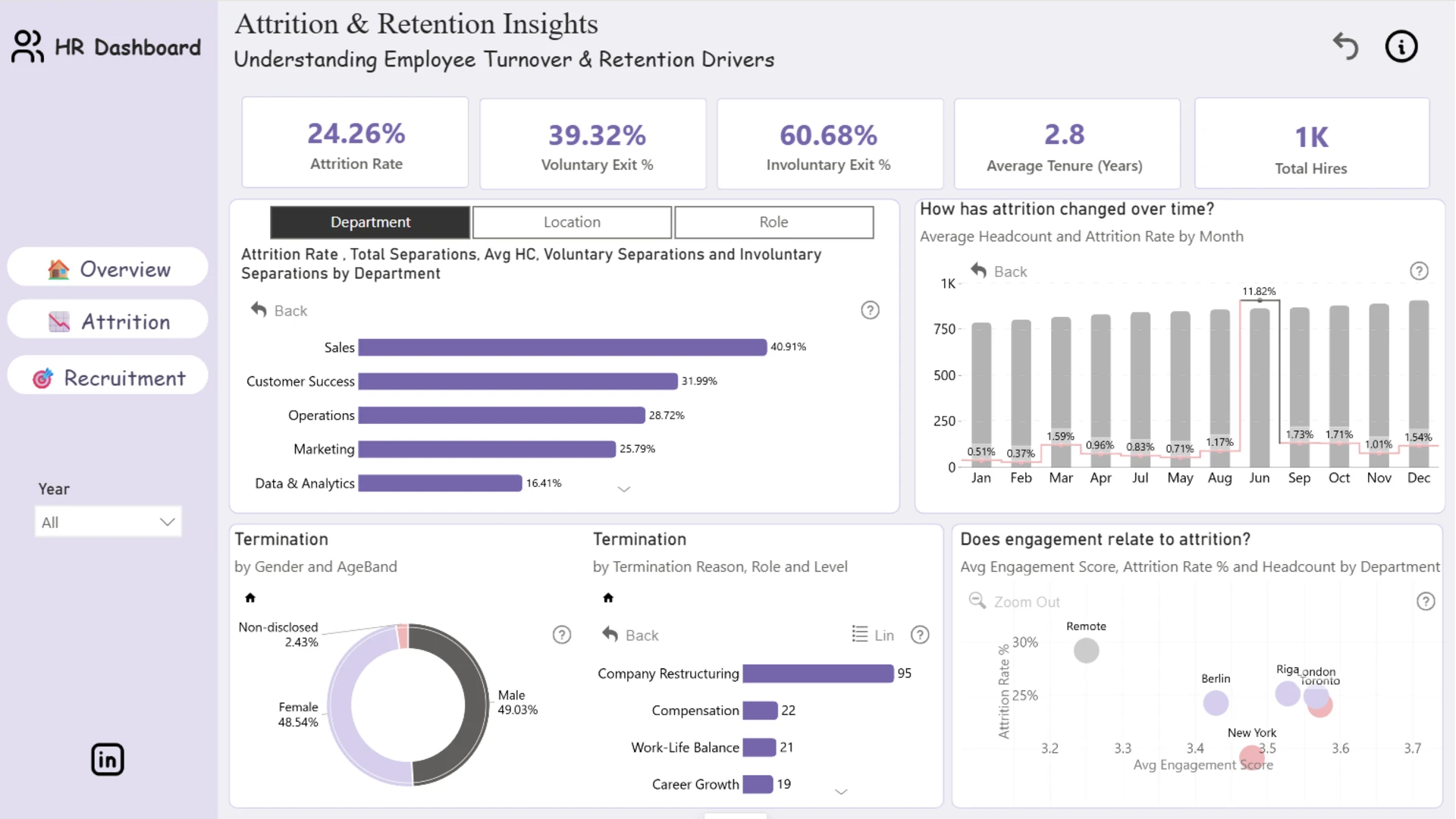The width and height of the screenshot is (1456, 819).
Task: Select the Data & Analytics attrition bar
Action: tap(440, 483)
